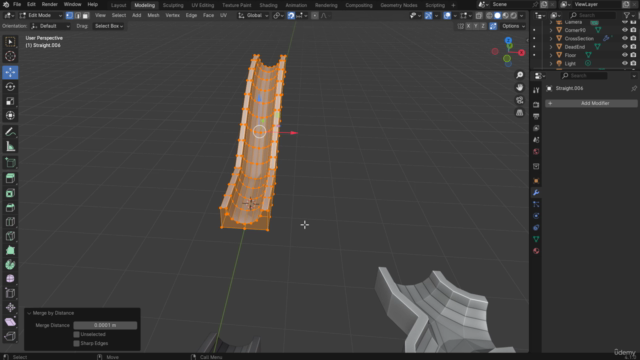Activate the Spin tool
Screen dimensions: 640x360
point(10,264)
